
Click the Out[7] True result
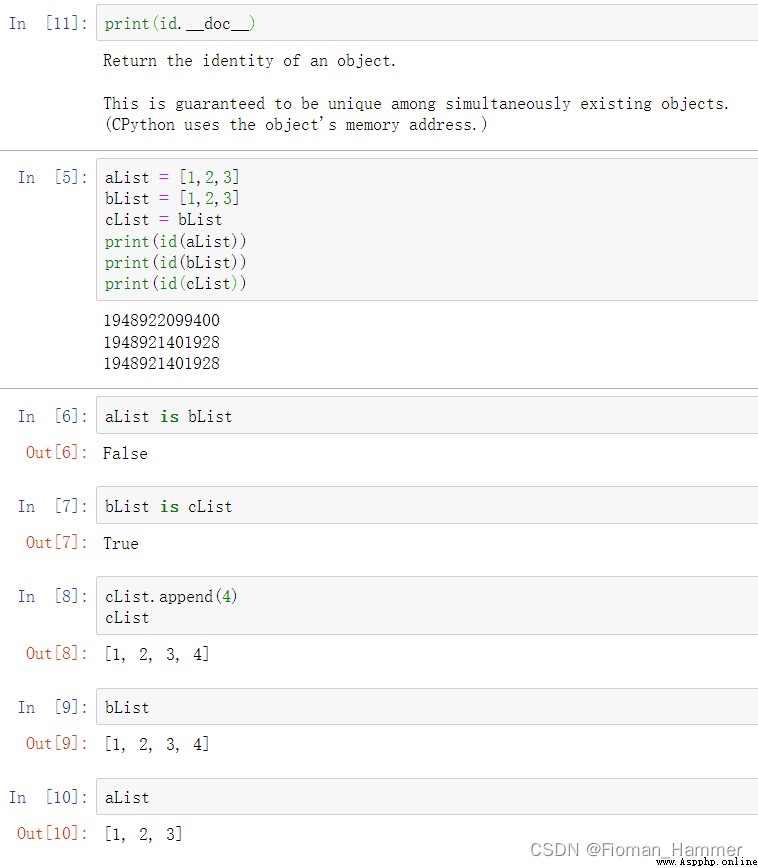(x=121, y=543)
